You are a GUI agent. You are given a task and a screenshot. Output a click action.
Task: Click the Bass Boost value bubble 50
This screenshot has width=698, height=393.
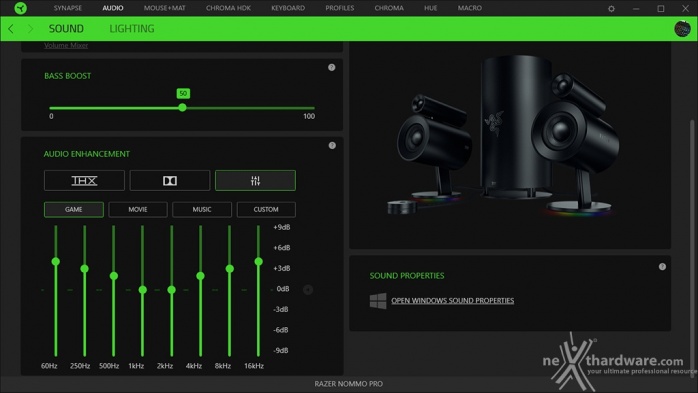tap(183, 93)
